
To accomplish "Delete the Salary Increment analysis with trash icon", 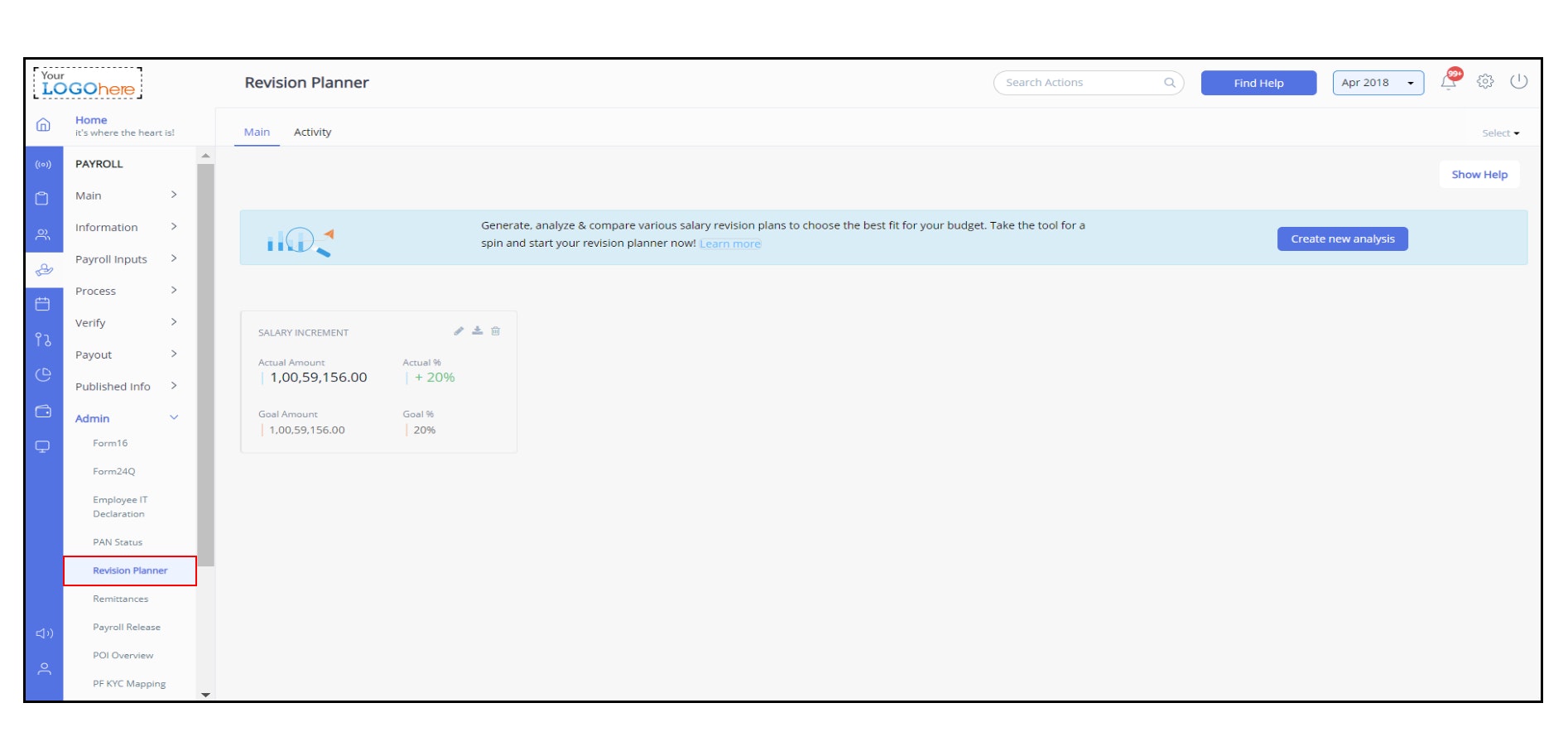I will pos(496,331).
